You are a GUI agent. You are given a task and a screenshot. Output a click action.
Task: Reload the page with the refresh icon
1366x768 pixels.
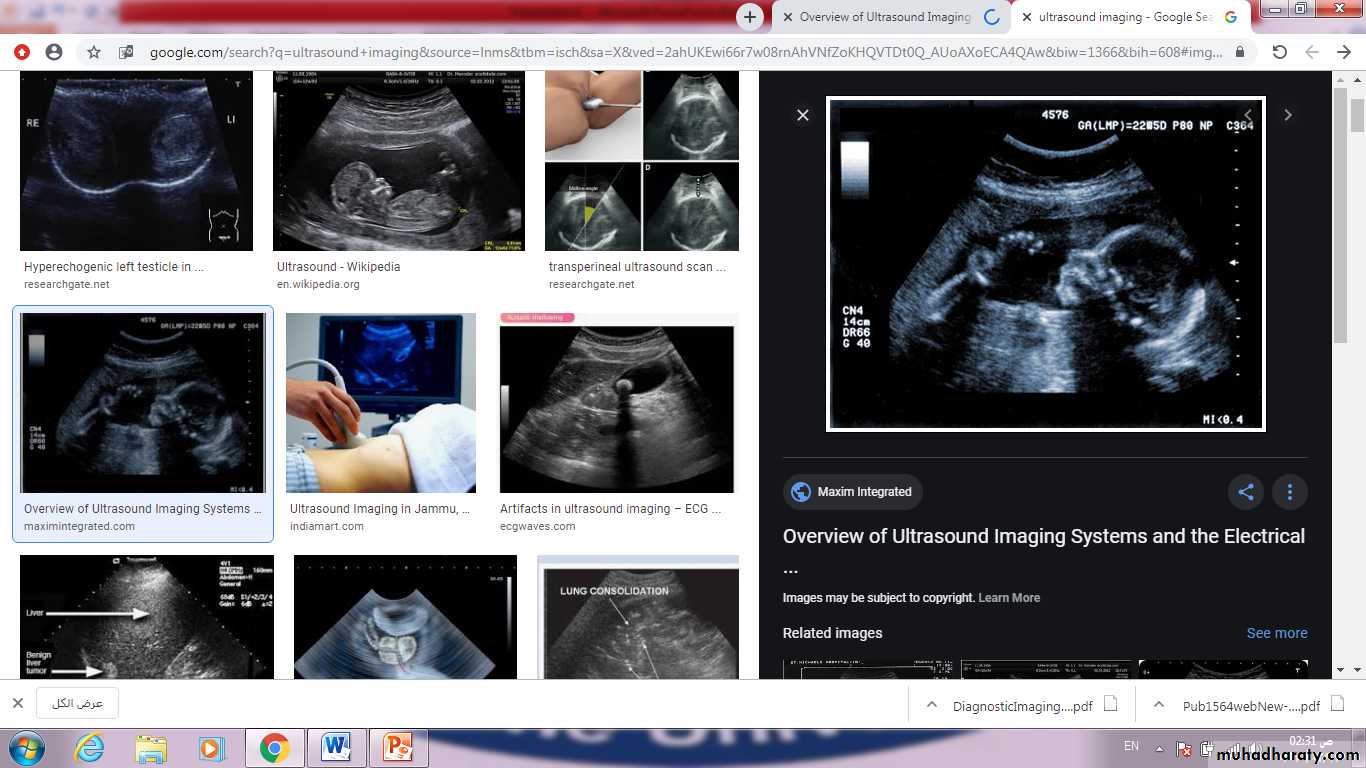tap(1279, 52)
